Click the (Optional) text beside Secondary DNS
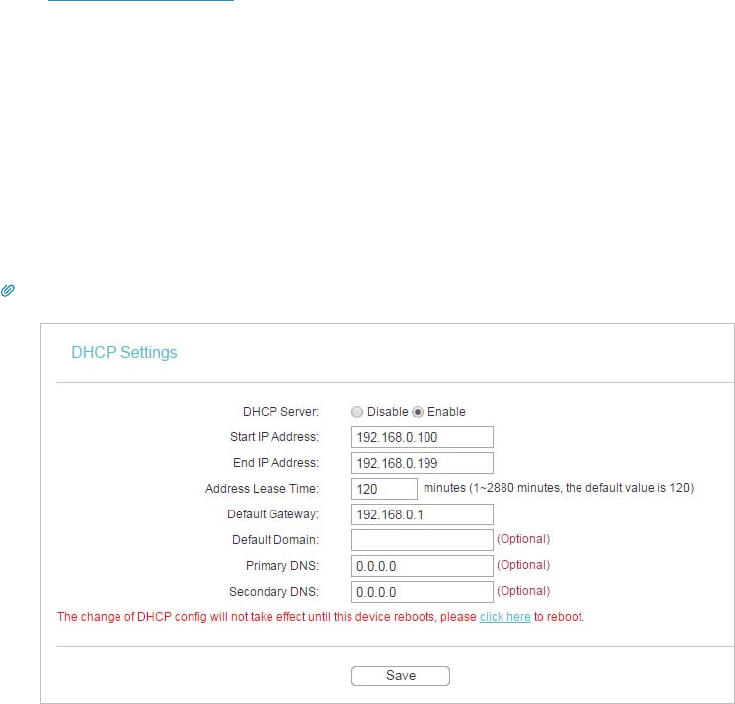Viewport: 735px width, 704px height. click(x=524, y=591)
